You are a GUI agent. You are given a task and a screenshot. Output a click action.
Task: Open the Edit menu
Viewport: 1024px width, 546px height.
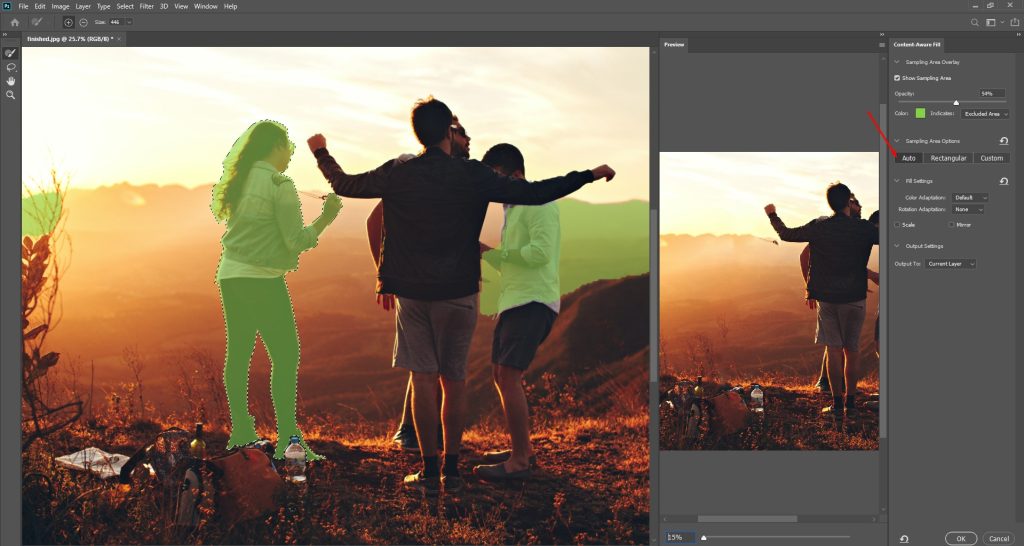point(40,7)
